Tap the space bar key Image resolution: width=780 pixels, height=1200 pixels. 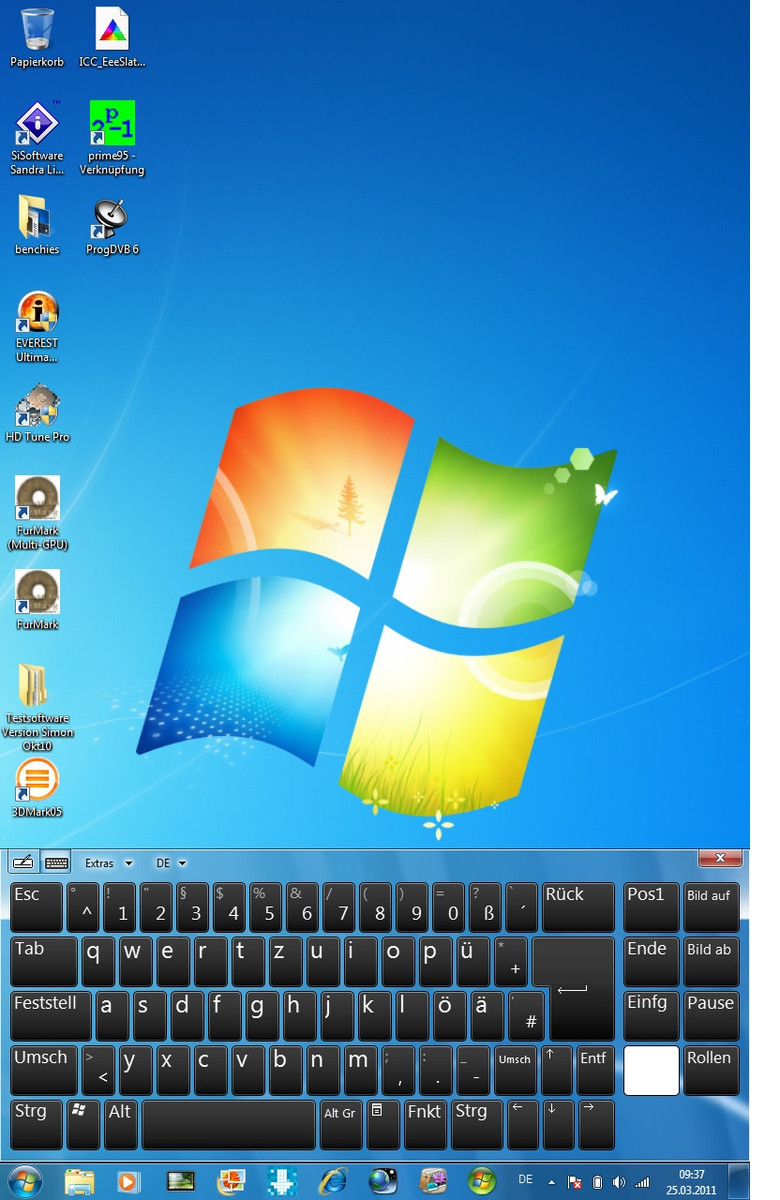229,1125
